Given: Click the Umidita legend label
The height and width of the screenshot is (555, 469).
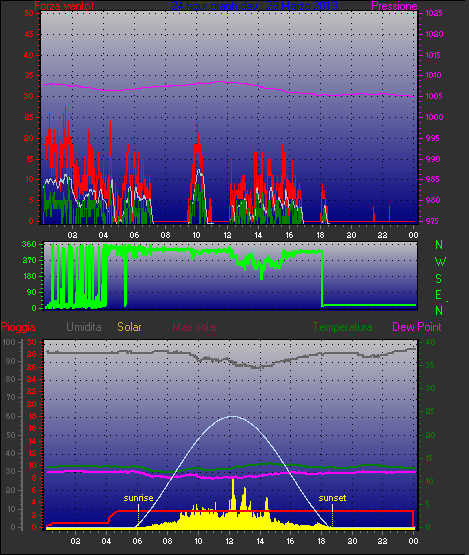Looking at the screenshot, I should tap(84, 327).
